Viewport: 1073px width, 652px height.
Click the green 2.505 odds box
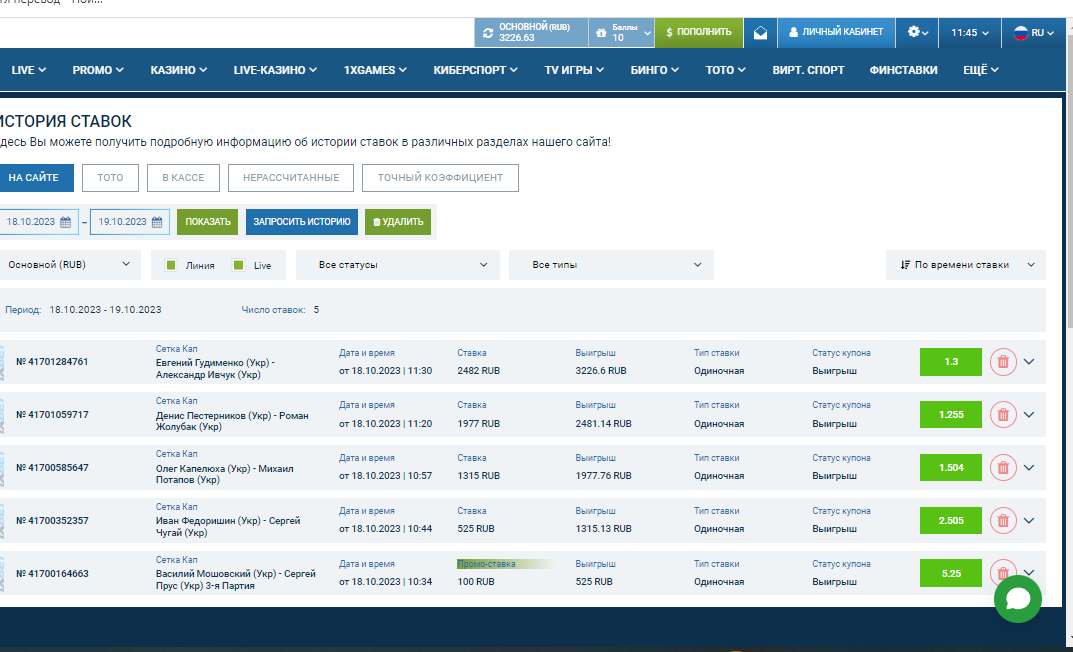[x=950, y=520]
